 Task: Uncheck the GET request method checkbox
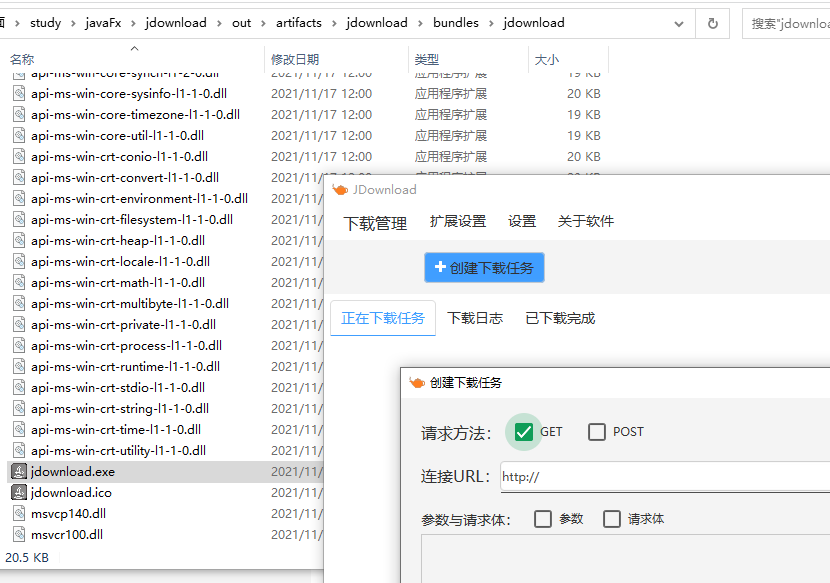coord(524,432)
